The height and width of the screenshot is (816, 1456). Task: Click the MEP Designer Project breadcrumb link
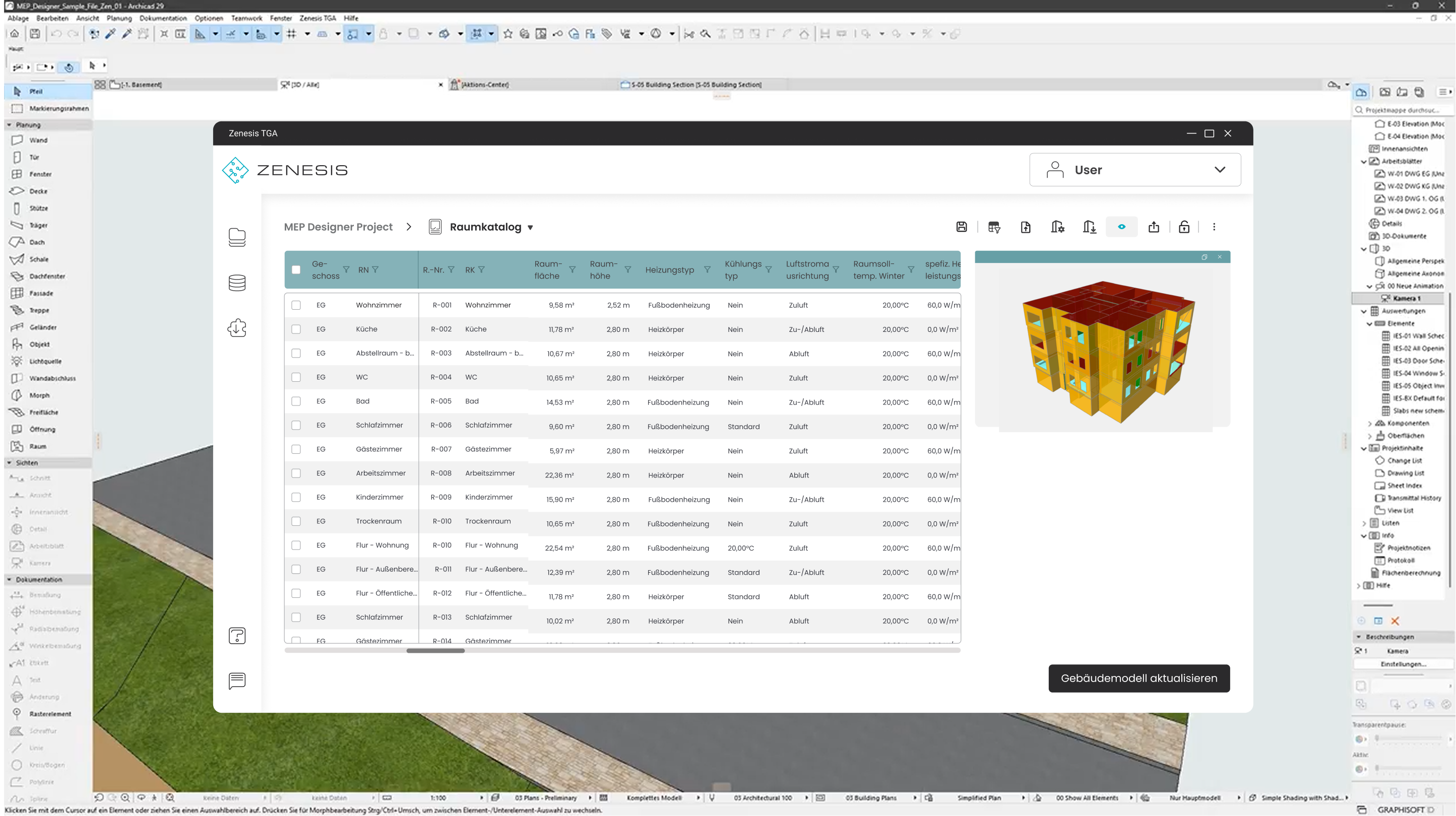338,227
